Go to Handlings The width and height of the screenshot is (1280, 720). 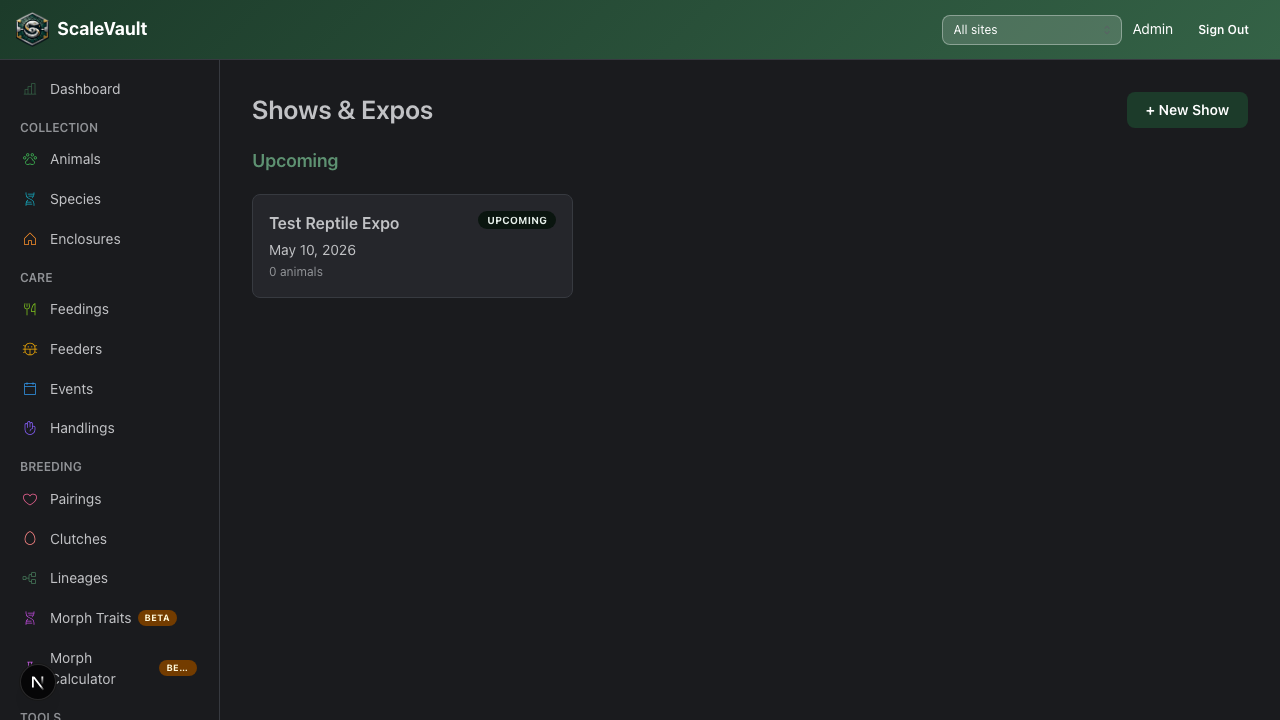109,428
